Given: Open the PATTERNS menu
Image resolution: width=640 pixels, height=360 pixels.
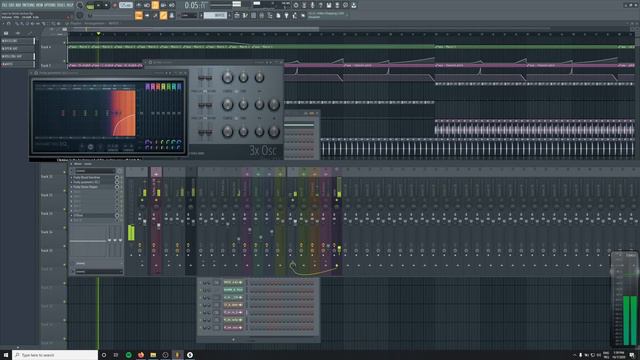Looking at the screenshot, I should [28, 5].
